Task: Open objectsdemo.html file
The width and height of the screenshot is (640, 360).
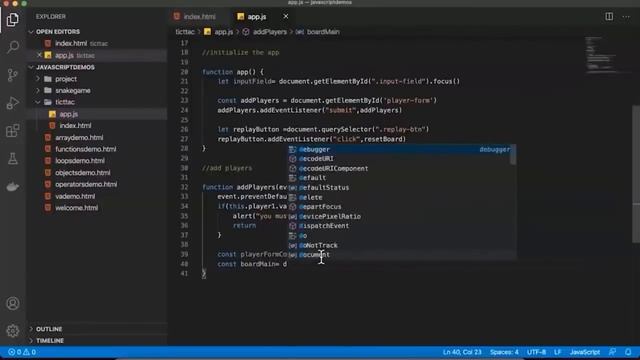Action: [82, 173]
